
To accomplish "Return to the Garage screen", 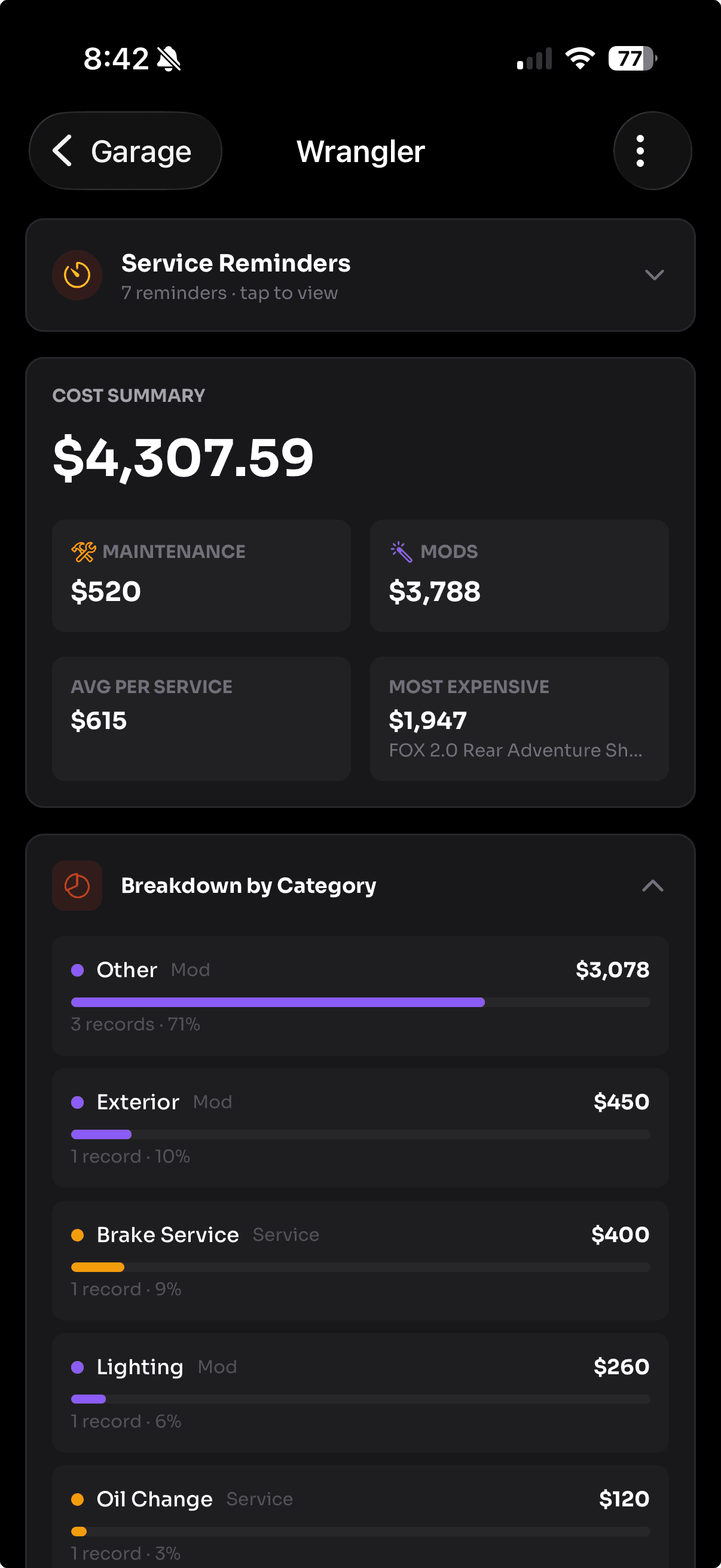I will pos(126,151).
